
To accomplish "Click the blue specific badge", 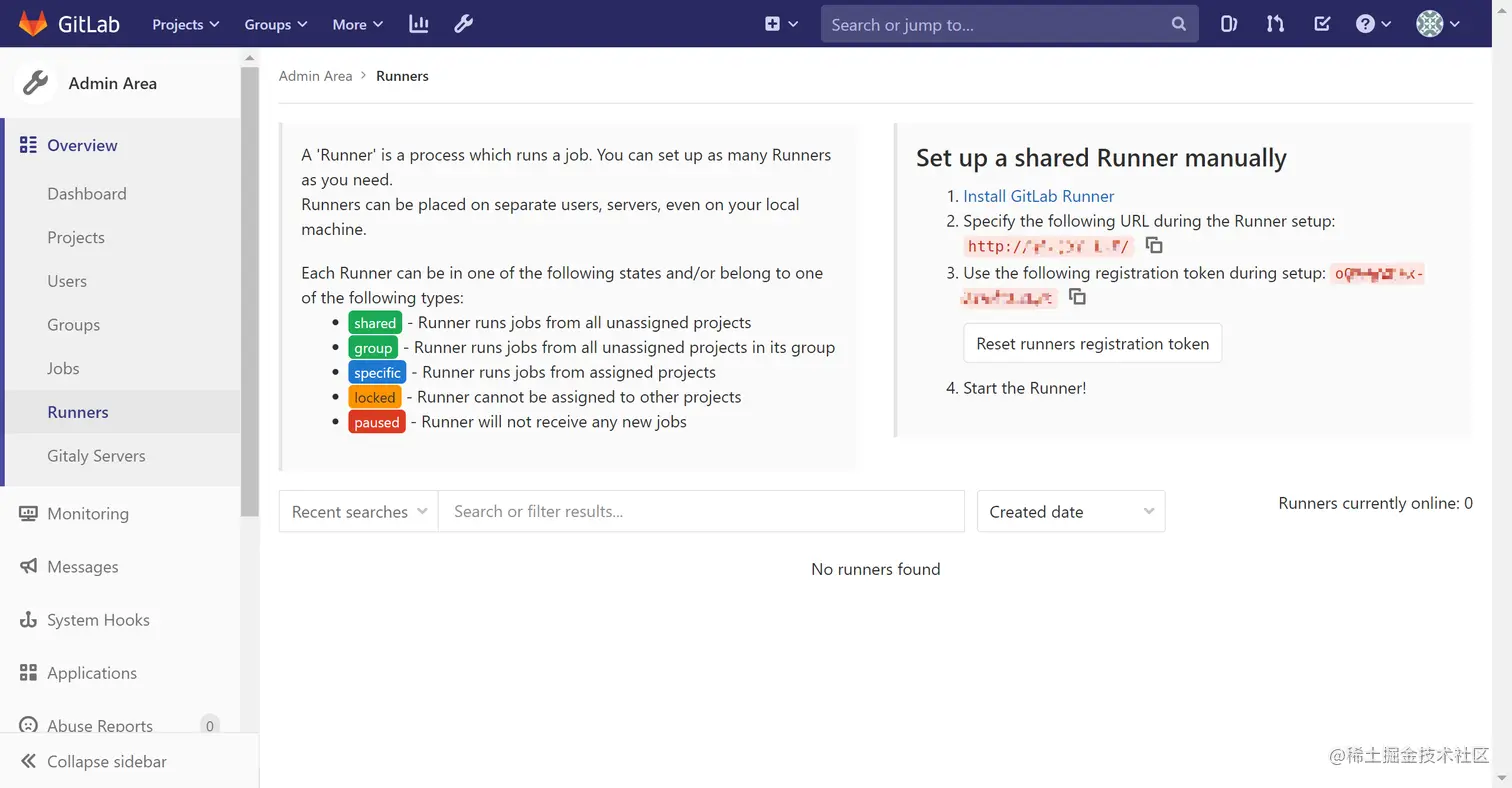I will [377, 372].
